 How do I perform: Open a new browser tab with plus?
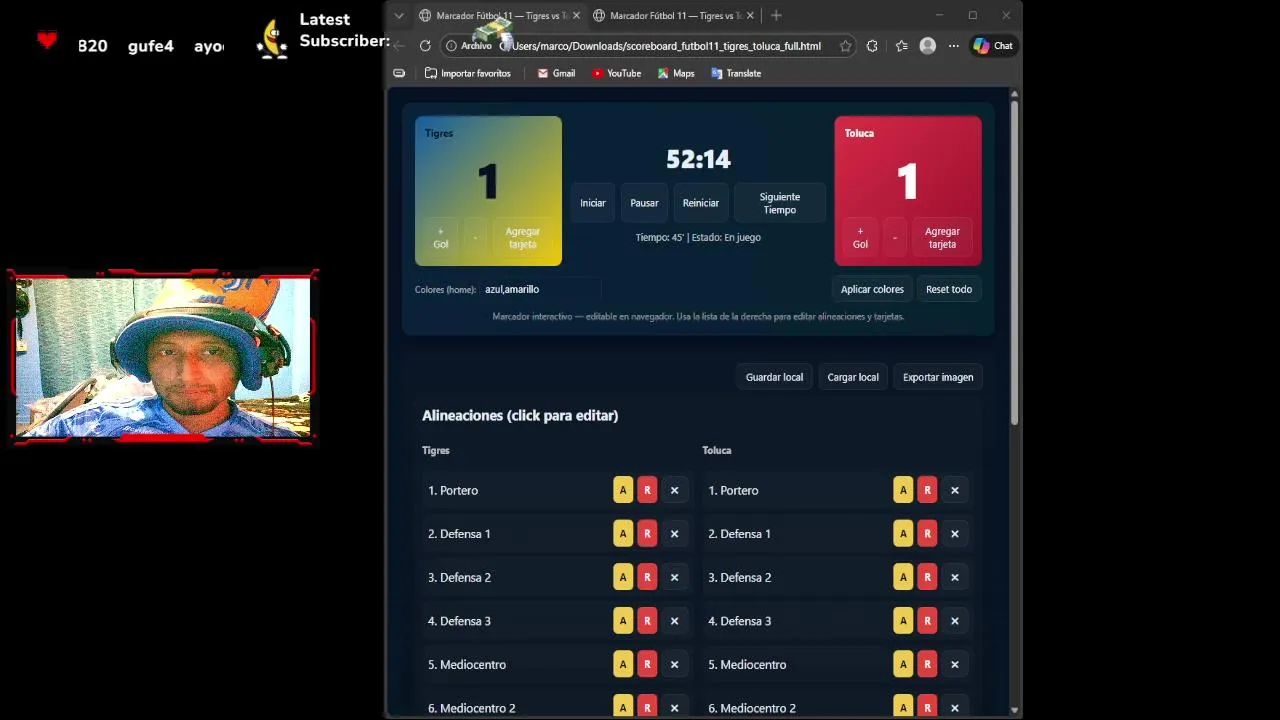tap(776, 15)
